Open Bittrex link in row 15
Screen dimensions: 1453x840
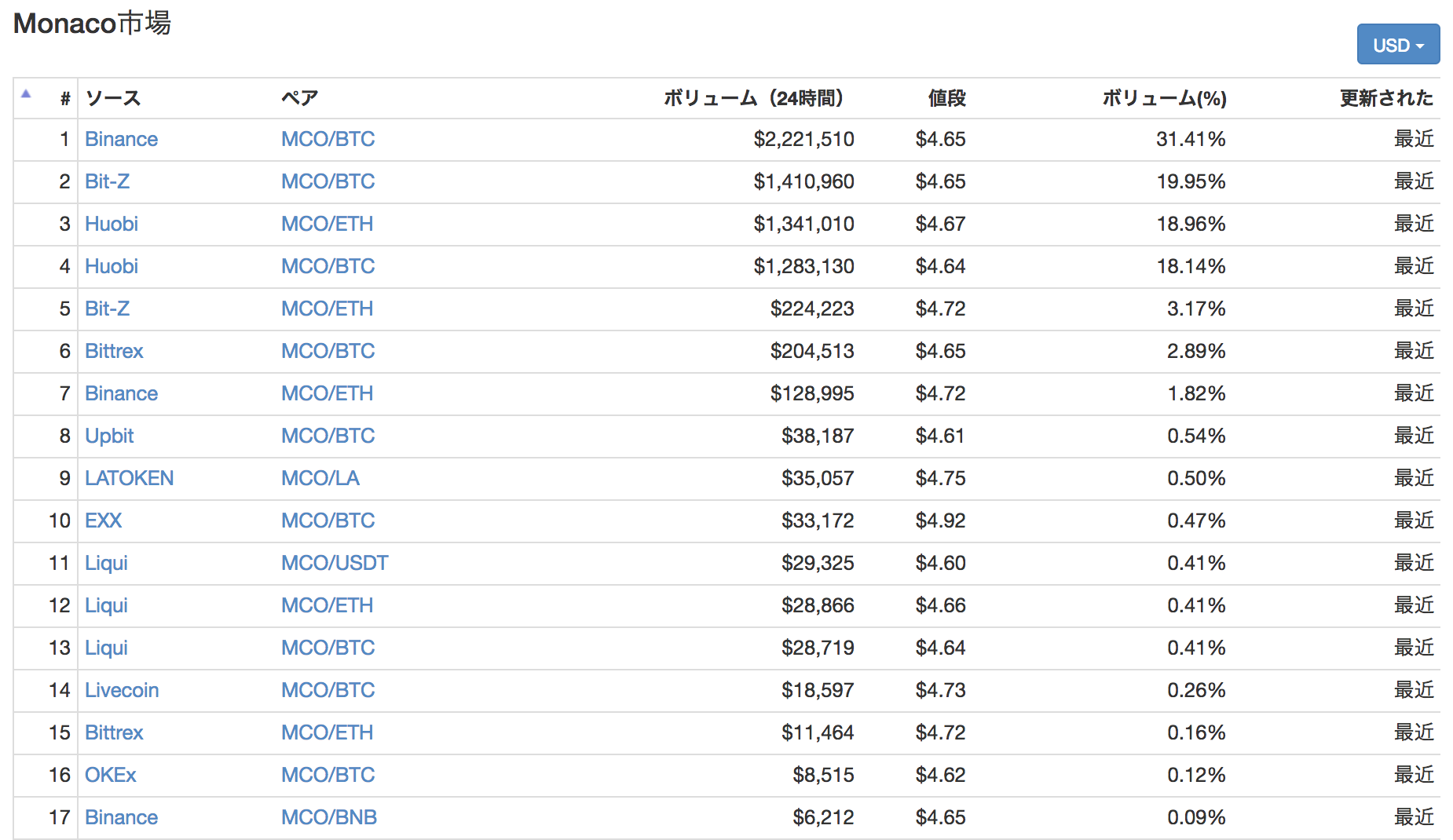point(114,732)
